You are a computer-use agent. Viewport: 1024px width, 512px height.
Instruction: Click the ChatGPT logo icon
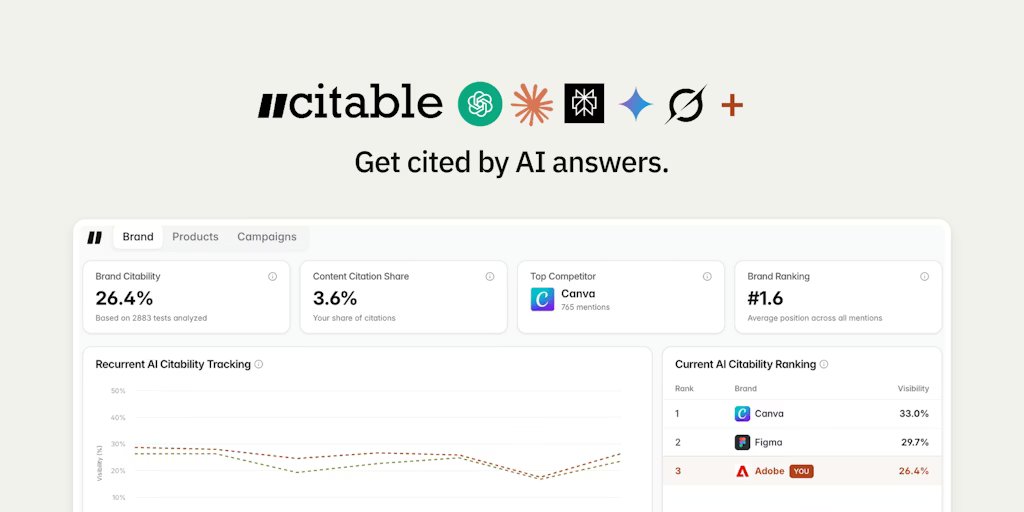point(480,104)
